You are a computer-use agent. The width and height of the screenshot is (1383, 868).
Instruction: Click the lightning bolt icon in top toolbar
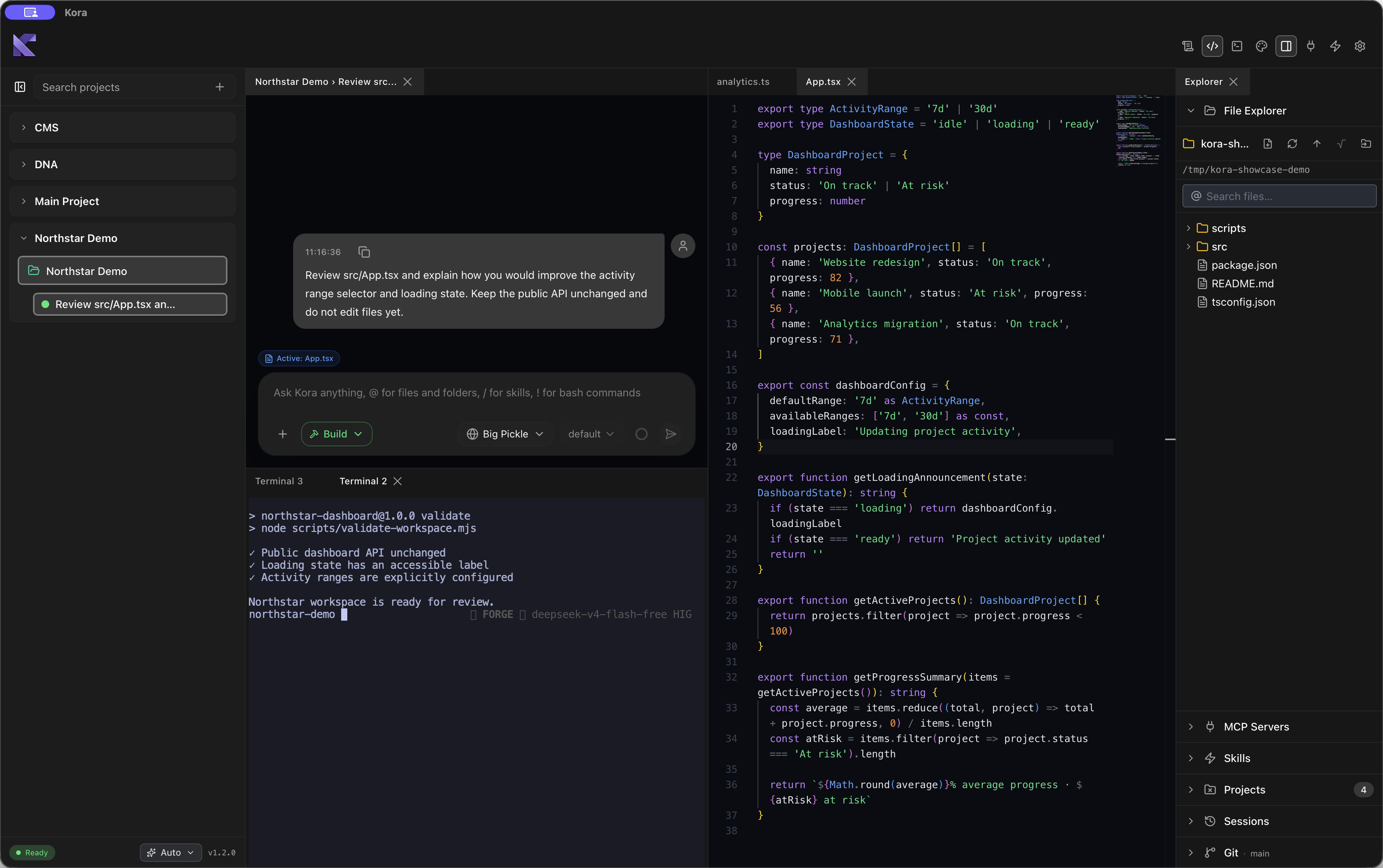(x=1335, y=46)
